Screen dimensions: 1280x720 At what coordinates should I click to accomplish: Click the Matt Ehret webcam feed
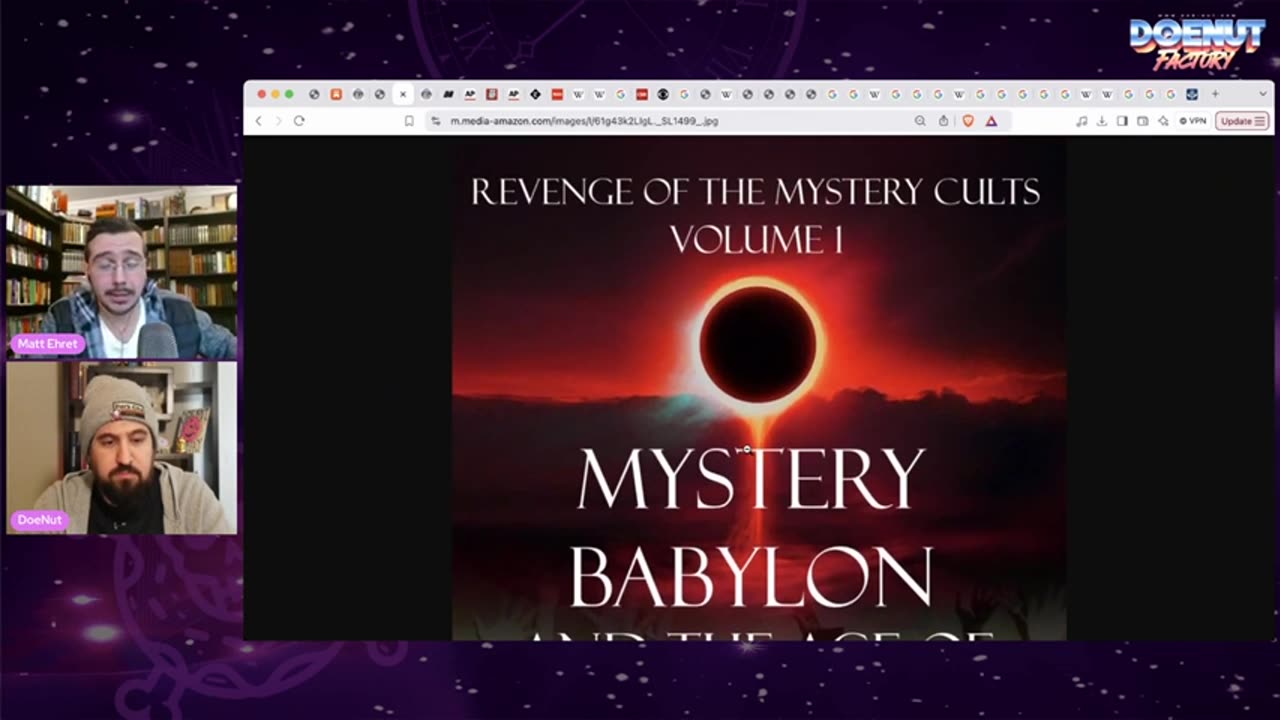click(122, 272)
